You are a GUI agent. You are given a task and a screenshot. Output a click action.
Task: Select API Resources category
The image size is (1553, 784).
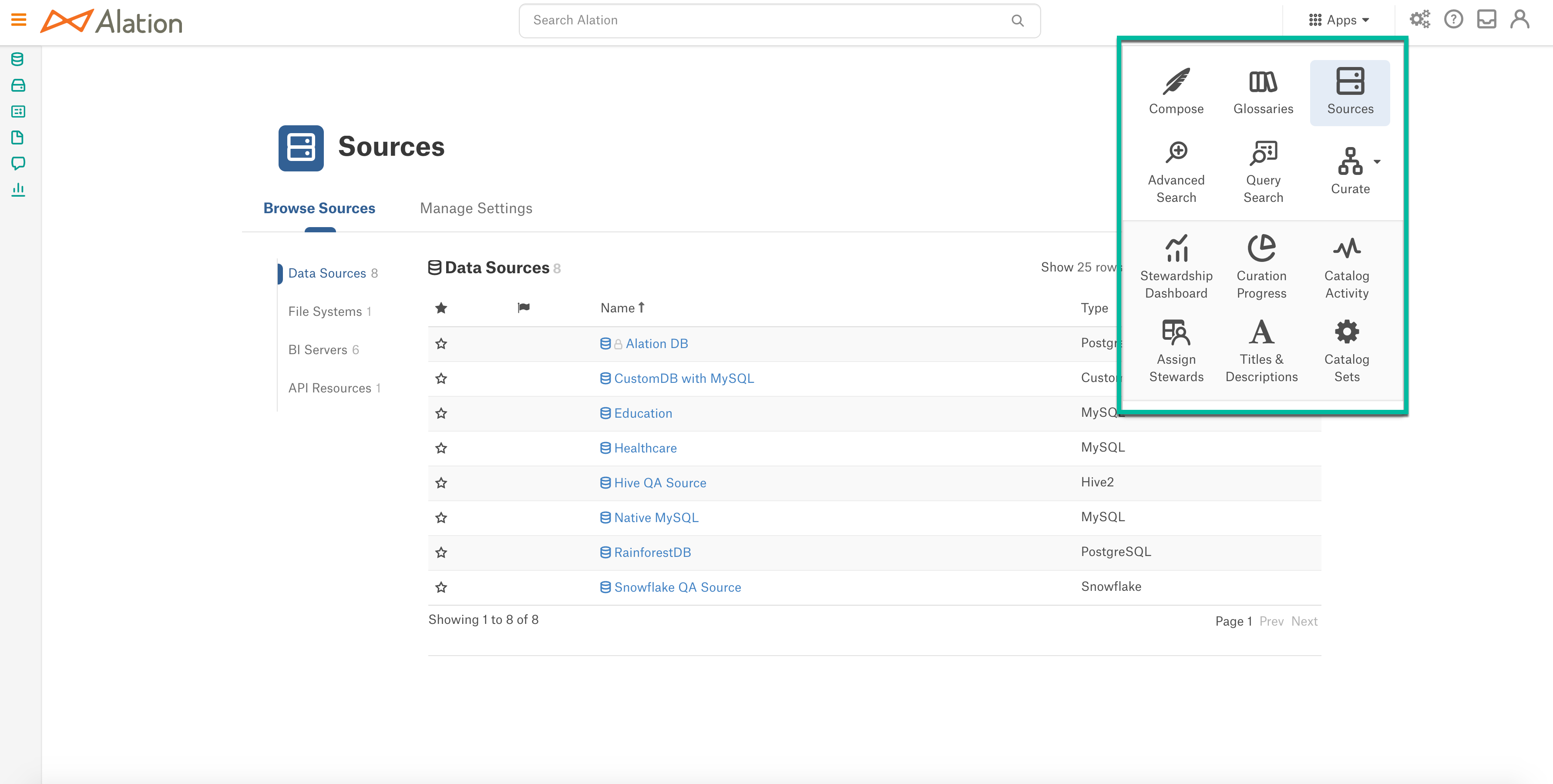[x=335, y=388]
